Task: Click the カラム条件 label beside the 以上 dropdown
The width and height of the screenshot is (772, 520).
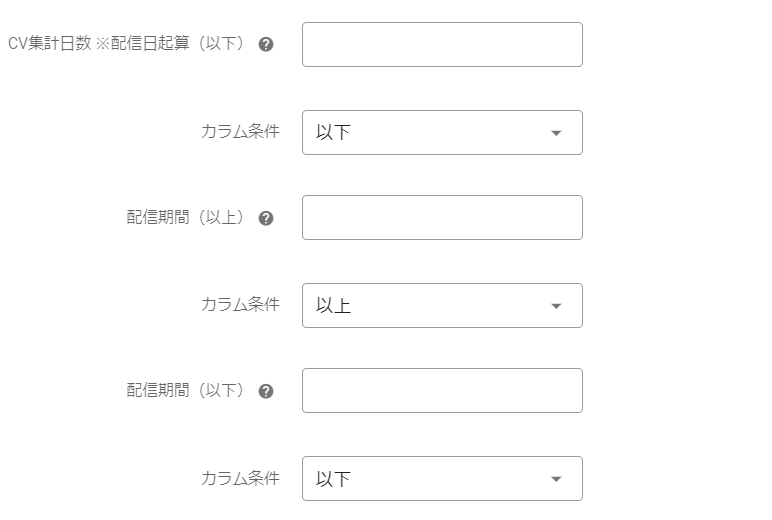Action: pos(240,305)
